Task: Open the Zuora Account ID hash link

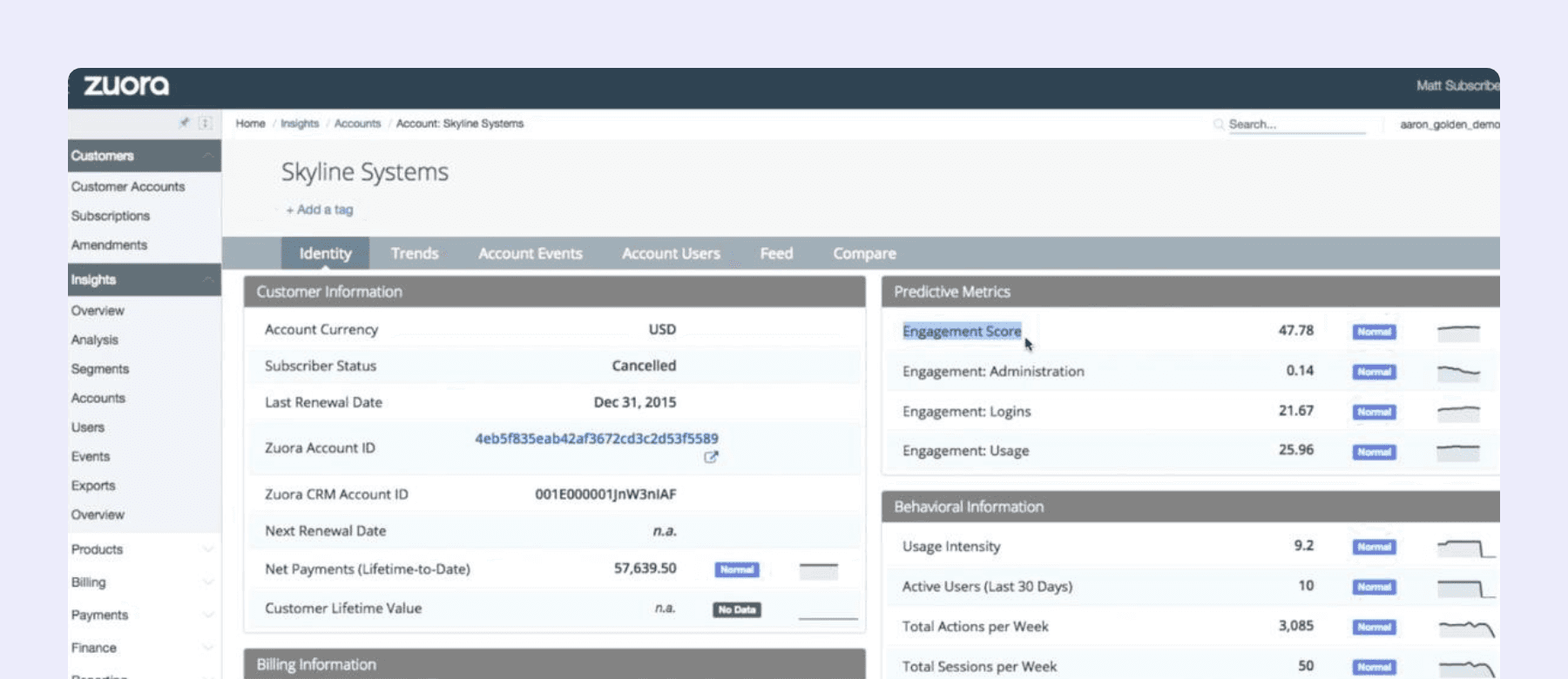Action: [597, 439]
